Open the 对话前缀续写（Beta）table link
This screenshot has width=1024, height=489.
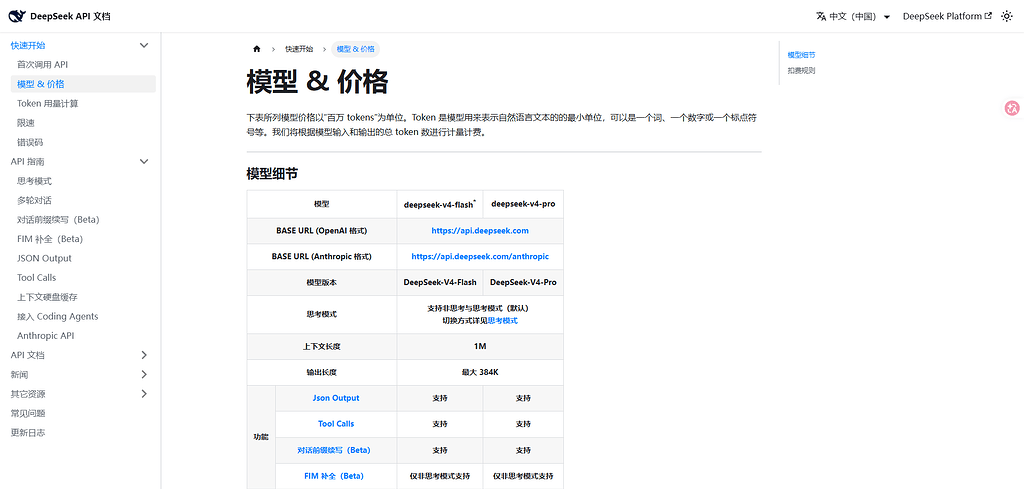point(334,450)
